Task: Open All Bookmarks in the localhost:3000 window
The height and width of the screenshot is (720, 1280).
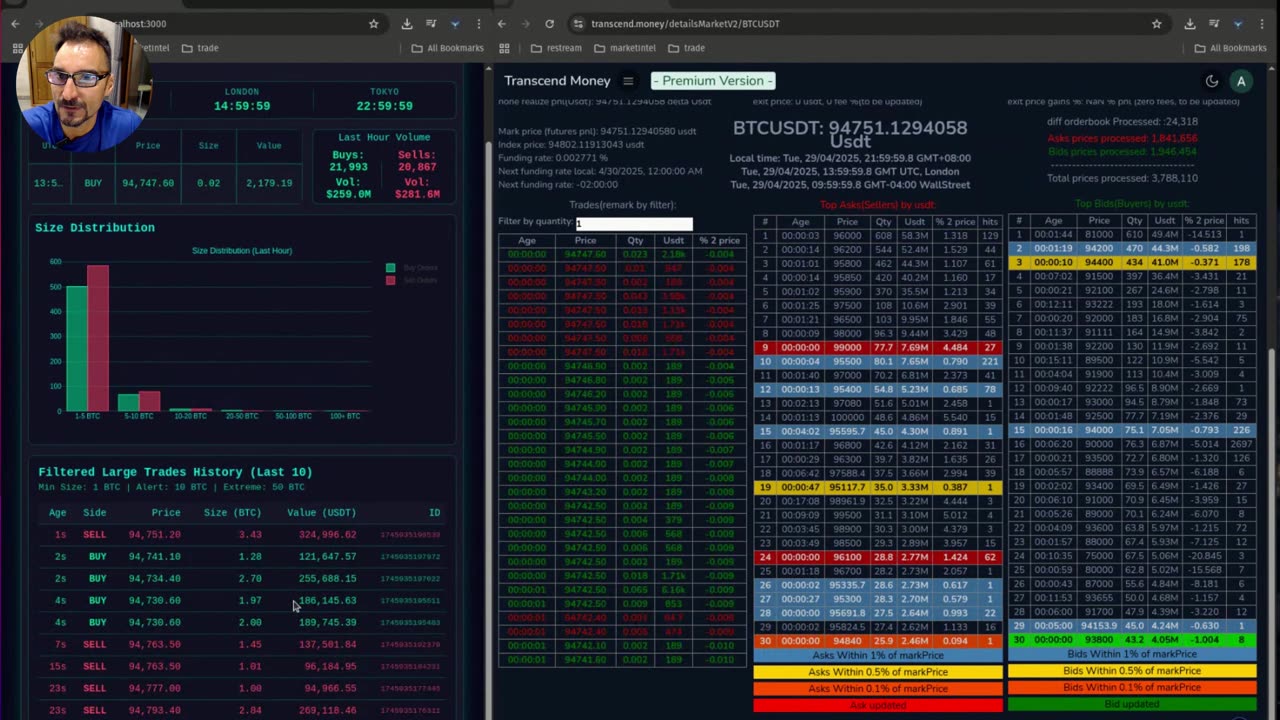Action: coord(447,48)
